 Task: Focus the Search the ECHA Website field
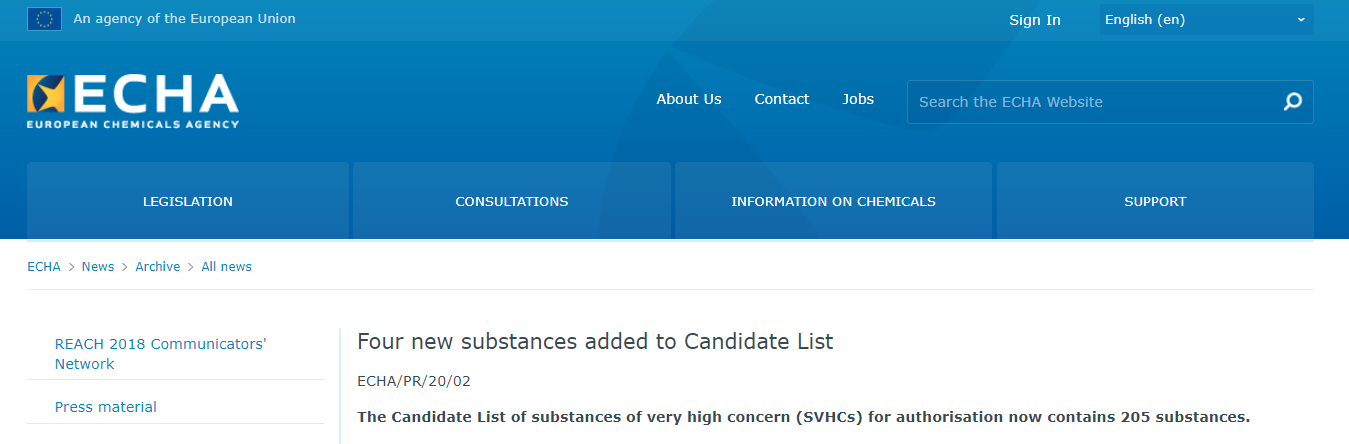[x=1095, y=102]
